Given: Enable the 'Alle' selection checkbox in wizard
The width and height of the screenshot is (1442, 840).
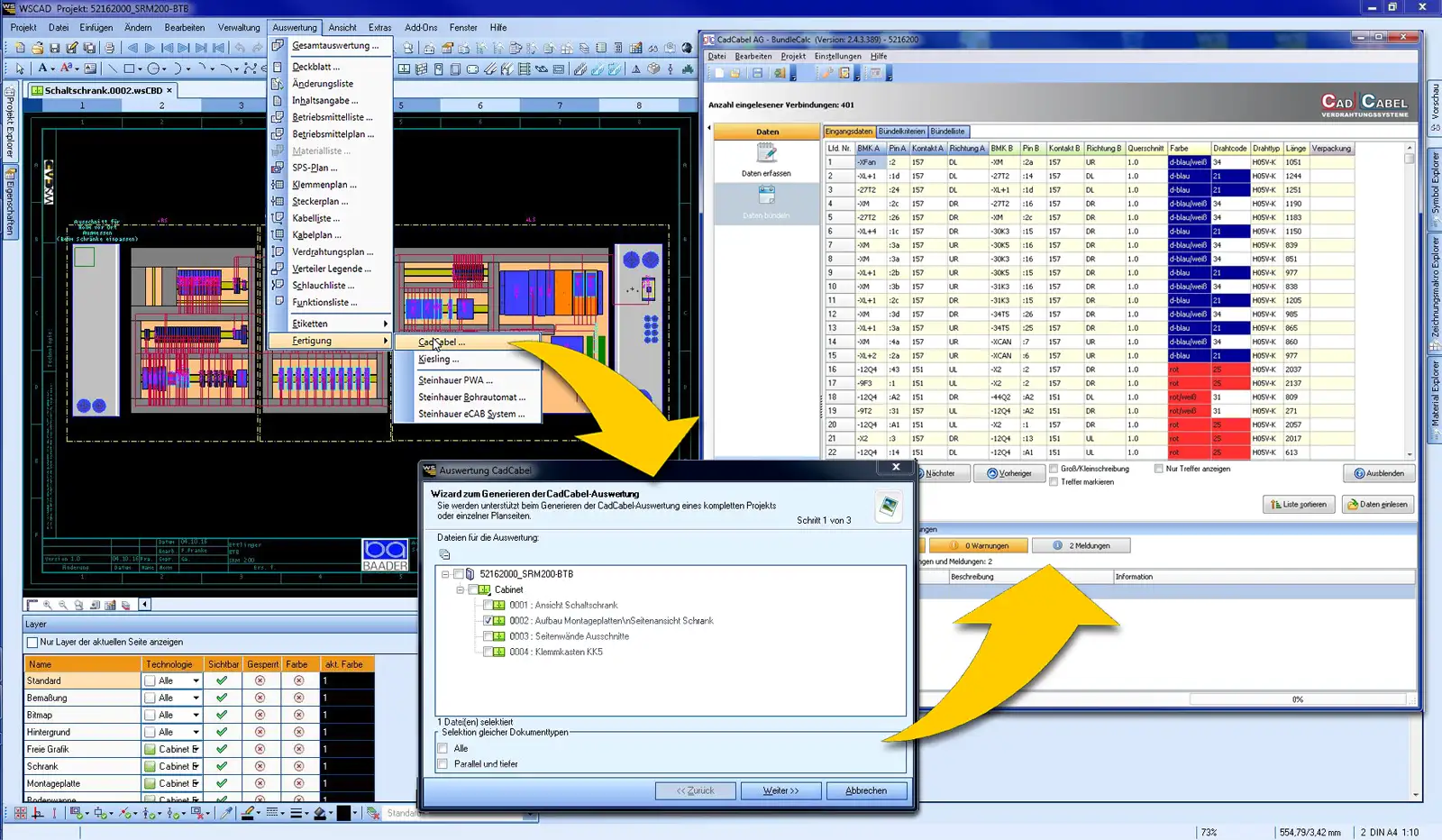Looking at the screenshot, I should 443,749.
